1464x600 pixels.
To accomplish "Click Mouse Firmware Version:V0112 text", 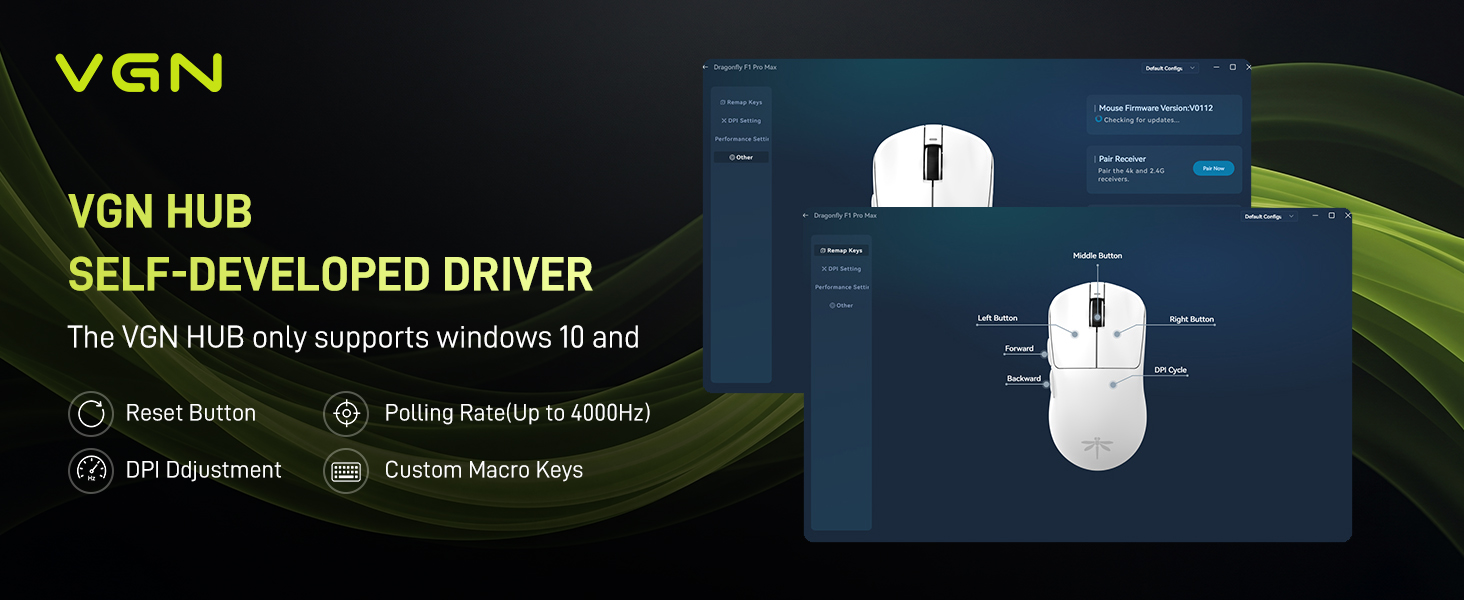I will [x=1156, y=108].
